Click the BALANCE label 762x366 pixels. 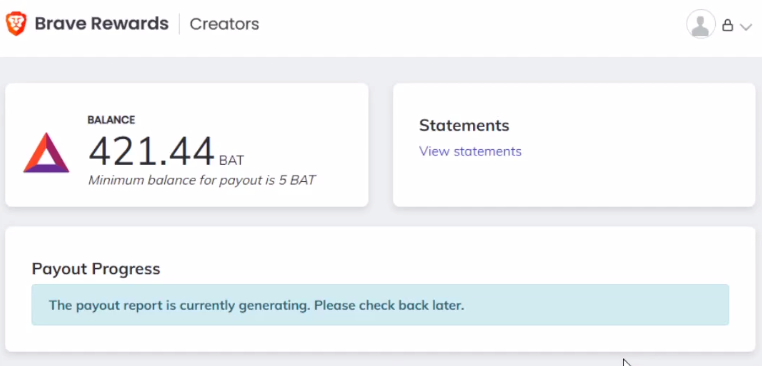click(x=111, y=120)
